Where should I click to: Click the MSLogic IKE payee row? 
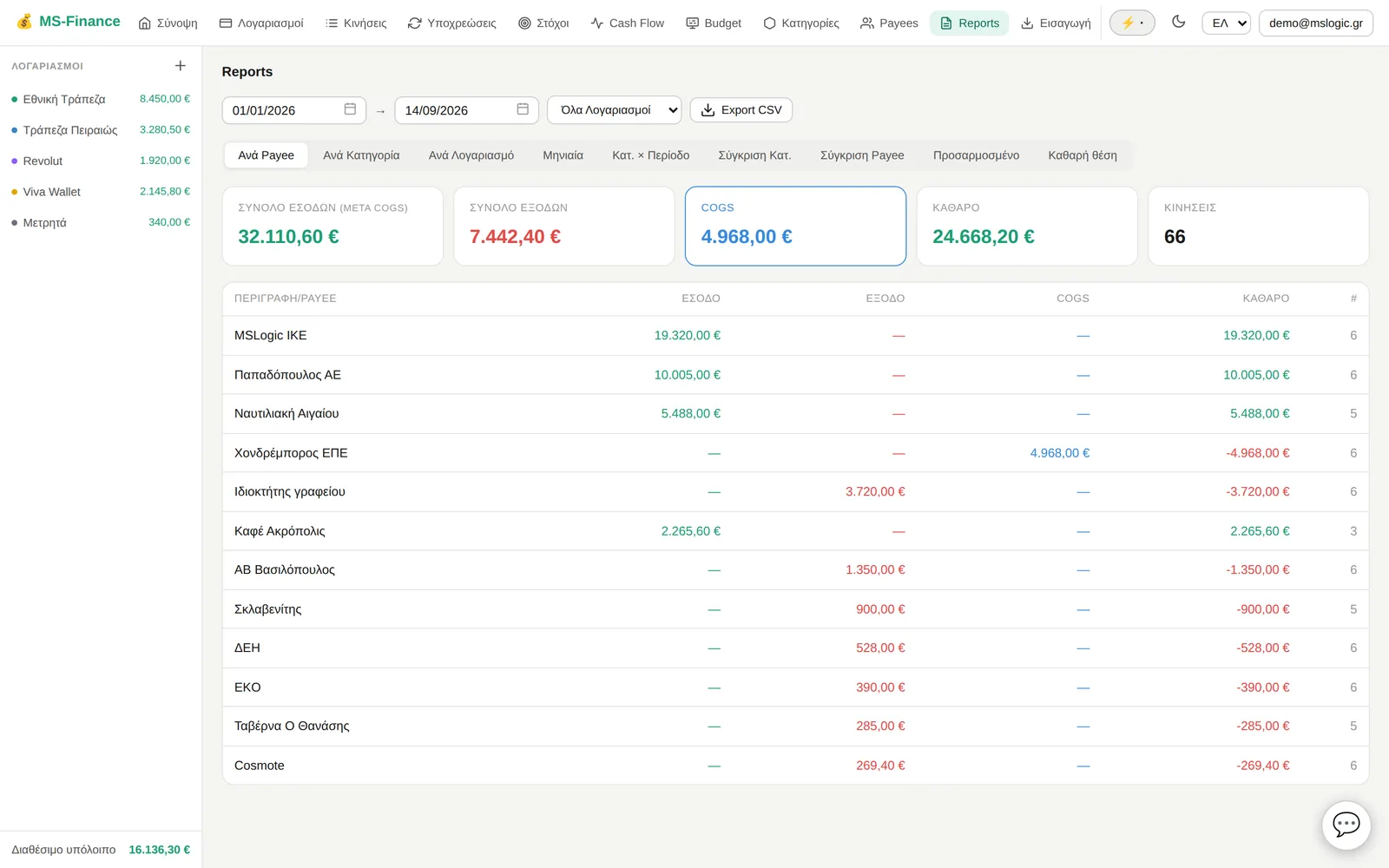(795, 336)
